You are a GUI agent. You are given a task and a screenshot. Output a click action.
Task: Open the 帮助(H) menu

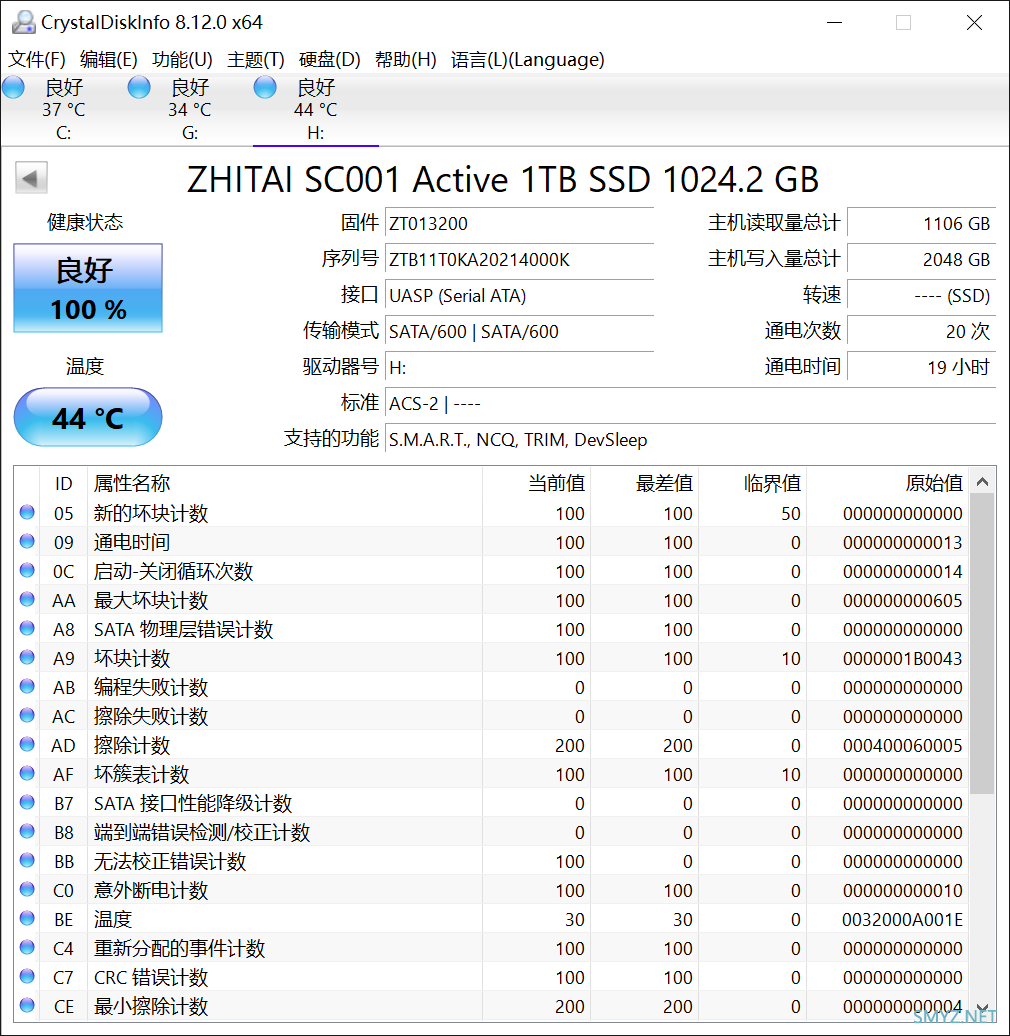click(406, 59)
